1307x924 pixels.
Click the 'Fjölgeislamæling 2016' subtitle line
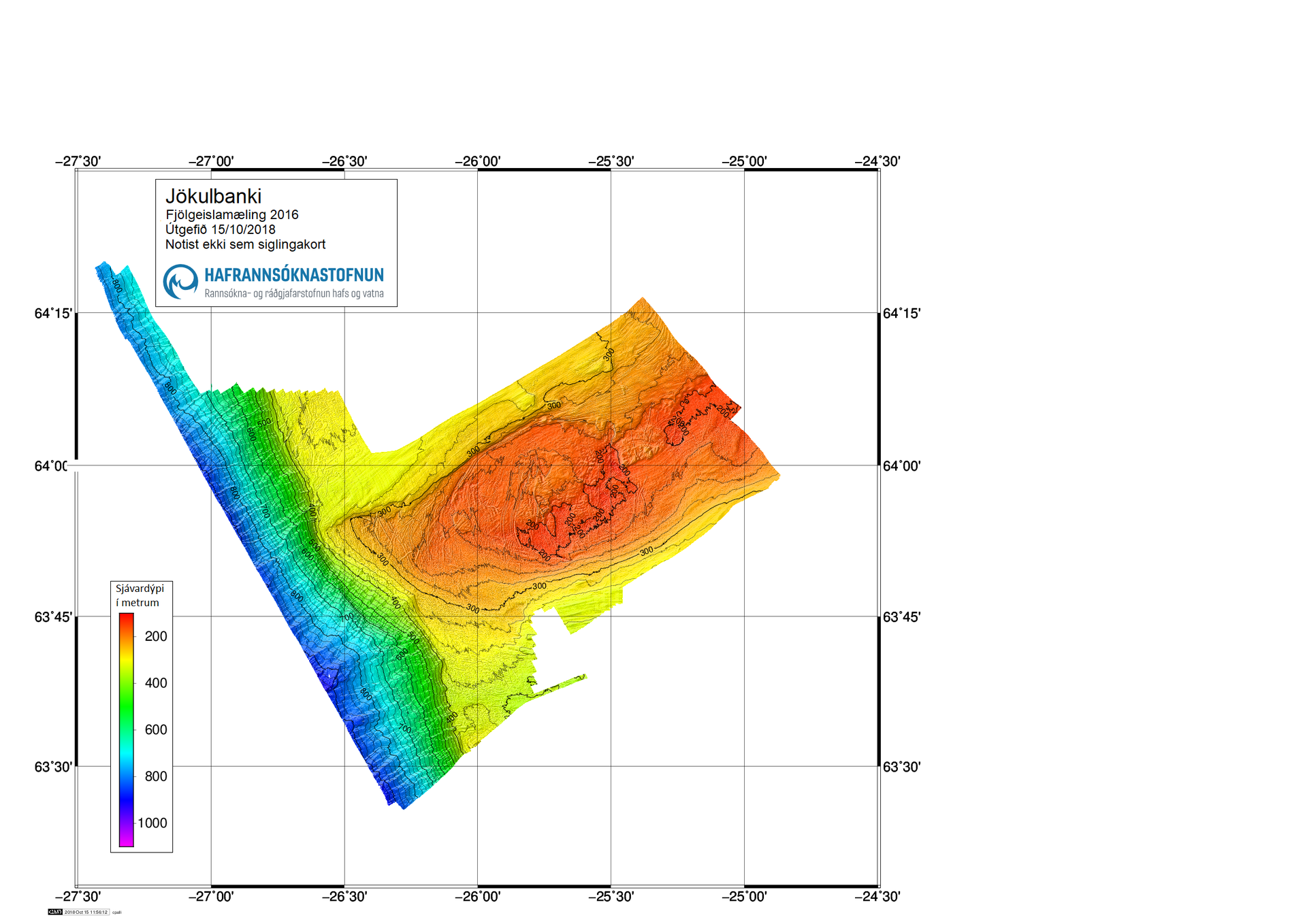231,215
